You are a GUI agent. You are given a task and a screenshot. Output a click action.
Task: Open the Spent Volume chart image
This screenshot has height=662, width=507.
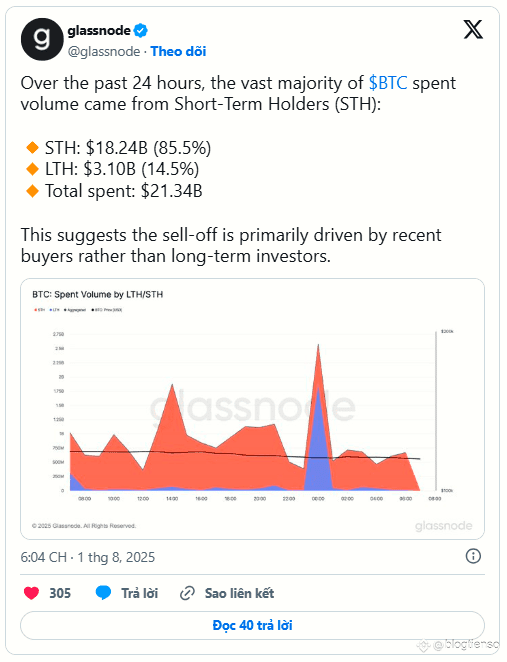point(252,409)
